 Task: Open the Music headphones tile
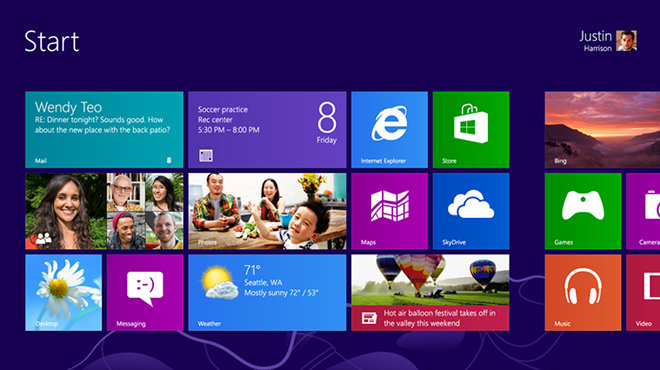pos(583,293)
